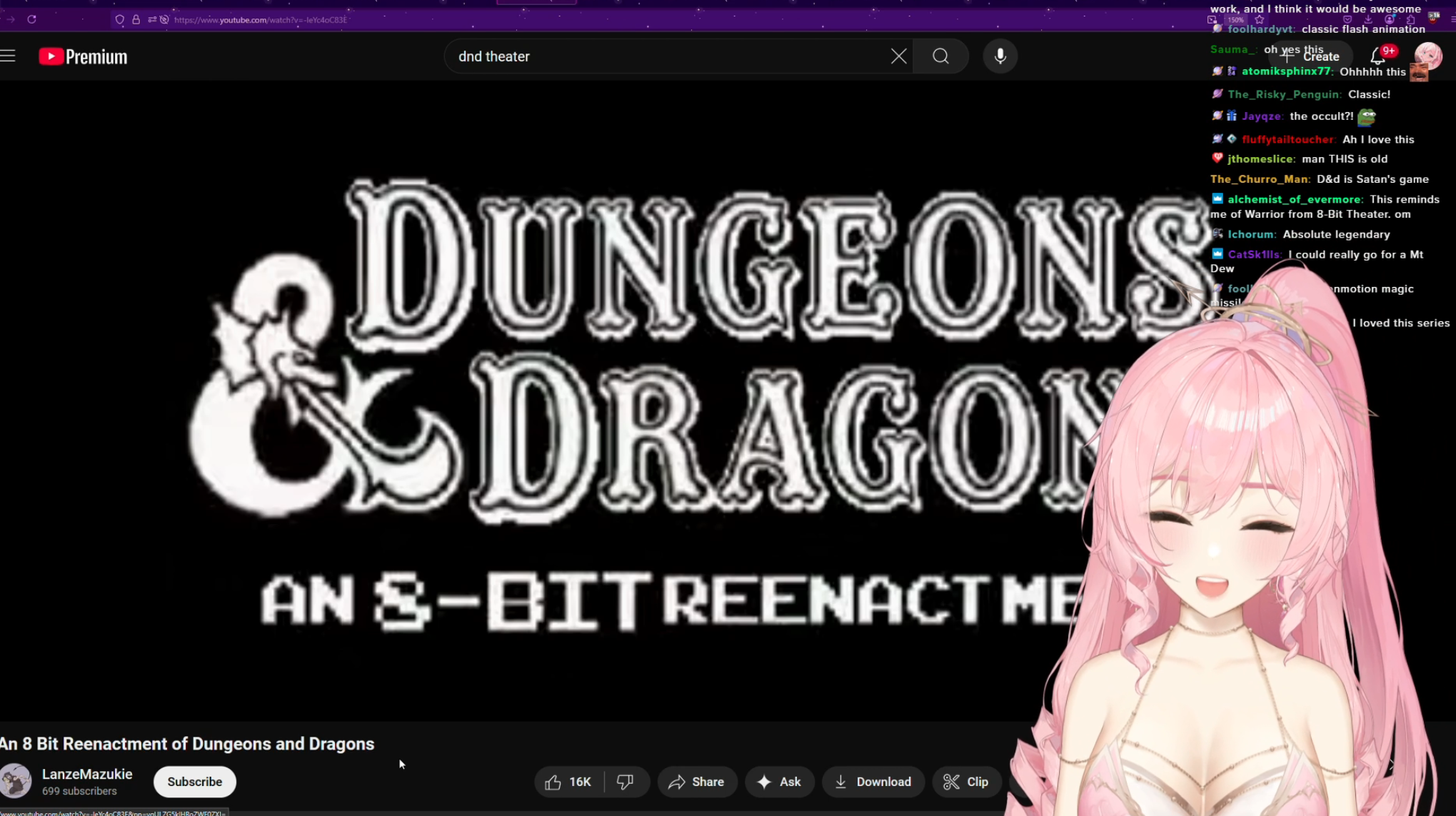Open the LanzeMazukie channel name link
Viewport: 1456px width, 816px height.
click(87, 774)
